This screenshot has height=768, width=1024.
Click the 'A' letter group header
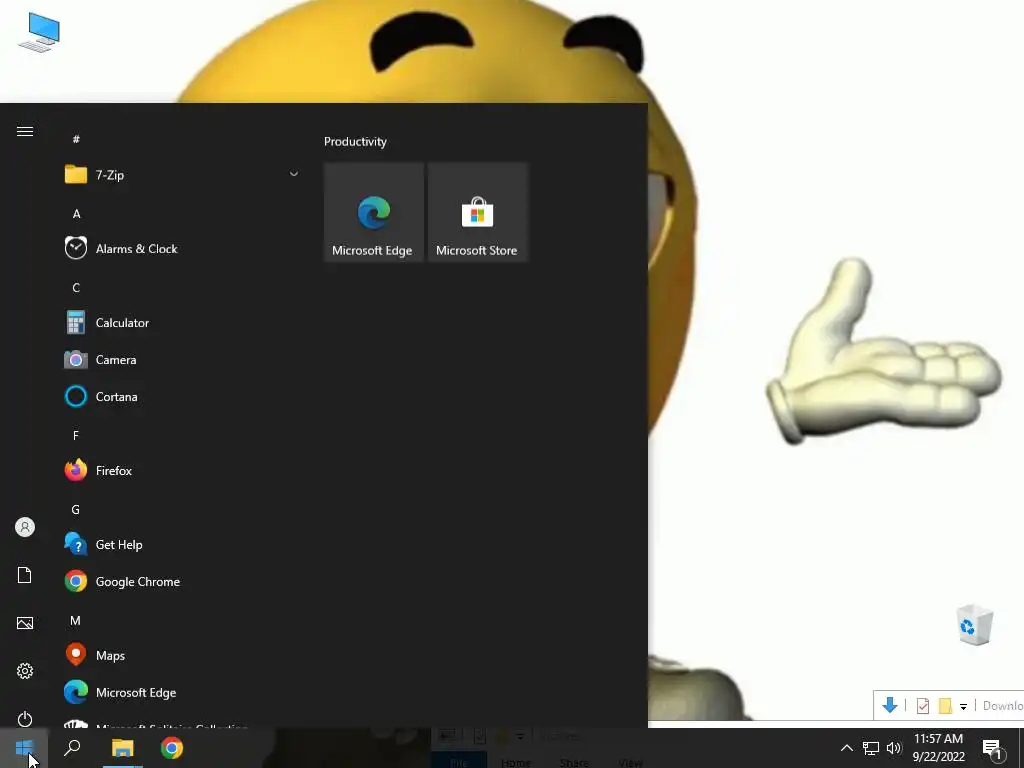[76, 214]
